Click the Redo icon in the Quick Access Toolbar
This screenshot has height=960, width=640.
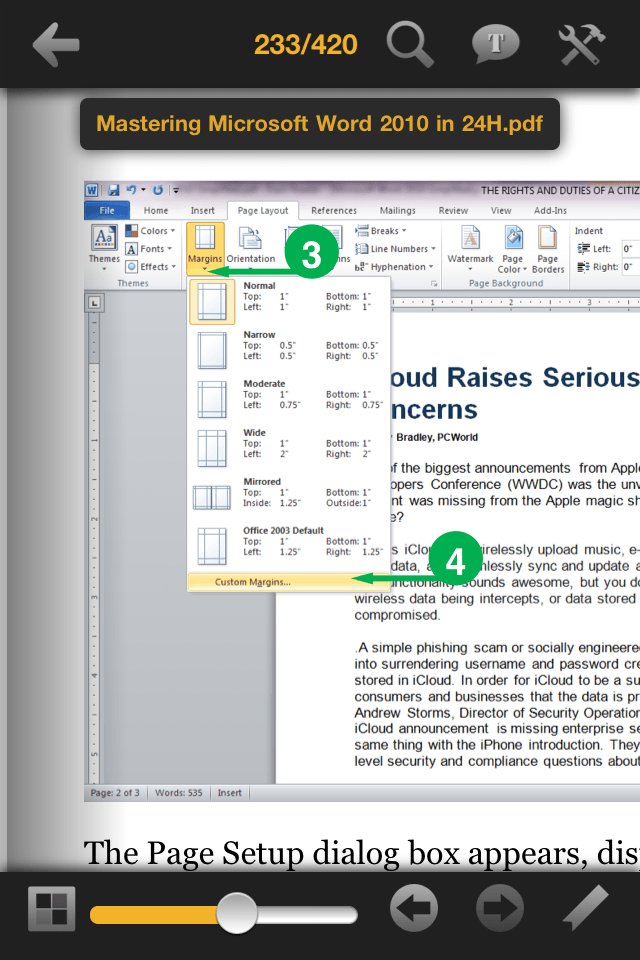click(x=157, y=190)
